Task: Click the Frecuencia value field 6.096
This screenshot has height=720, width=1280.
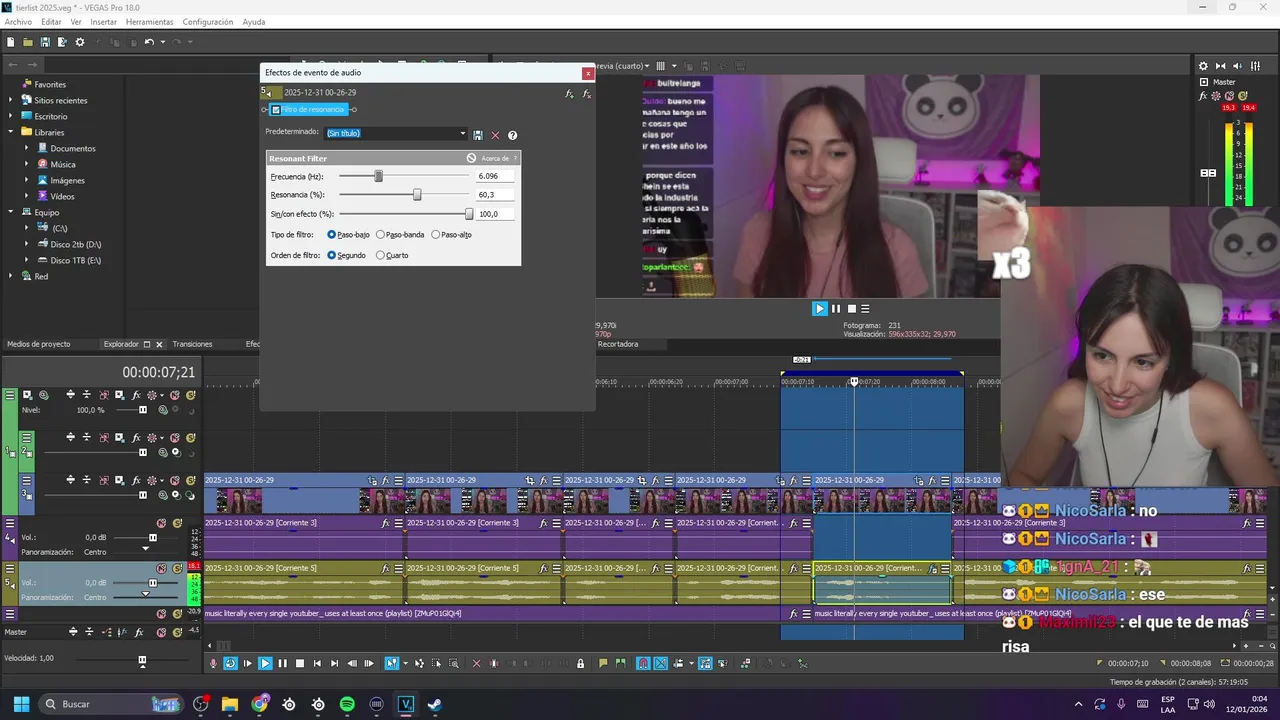Action: point(495,176)
